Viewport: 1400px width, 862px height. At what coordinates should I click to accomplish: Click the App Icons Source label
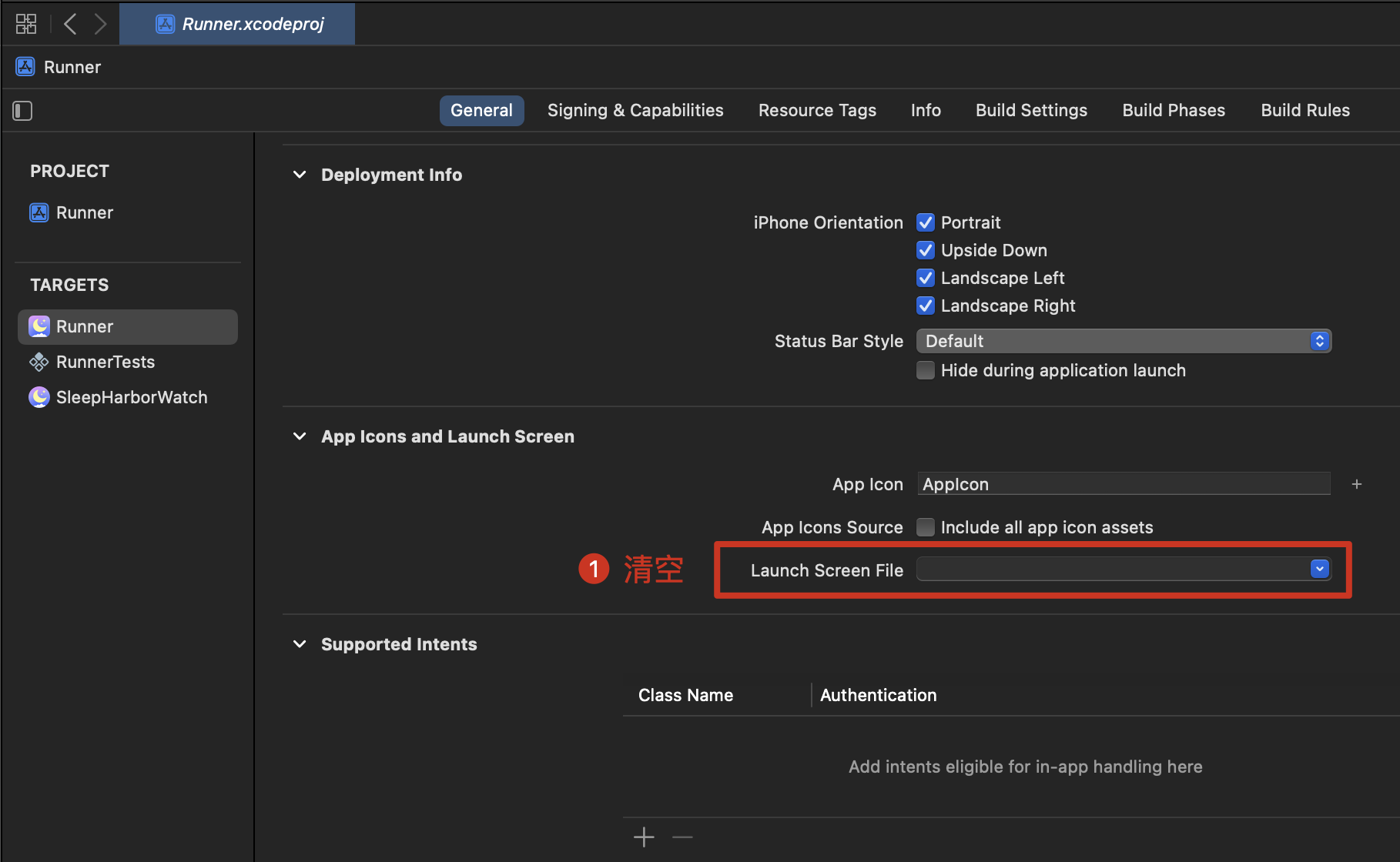click(x=832, y=527)
